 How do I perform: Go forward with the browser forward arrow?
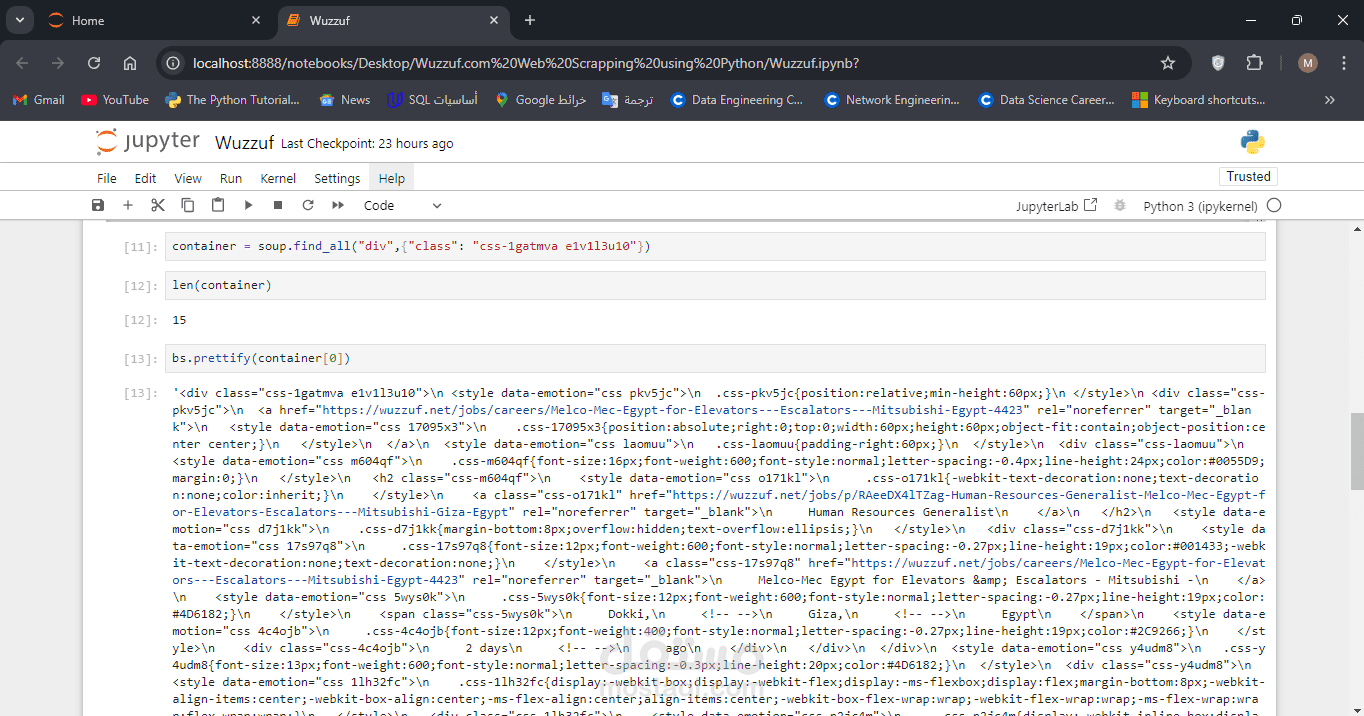58,63
